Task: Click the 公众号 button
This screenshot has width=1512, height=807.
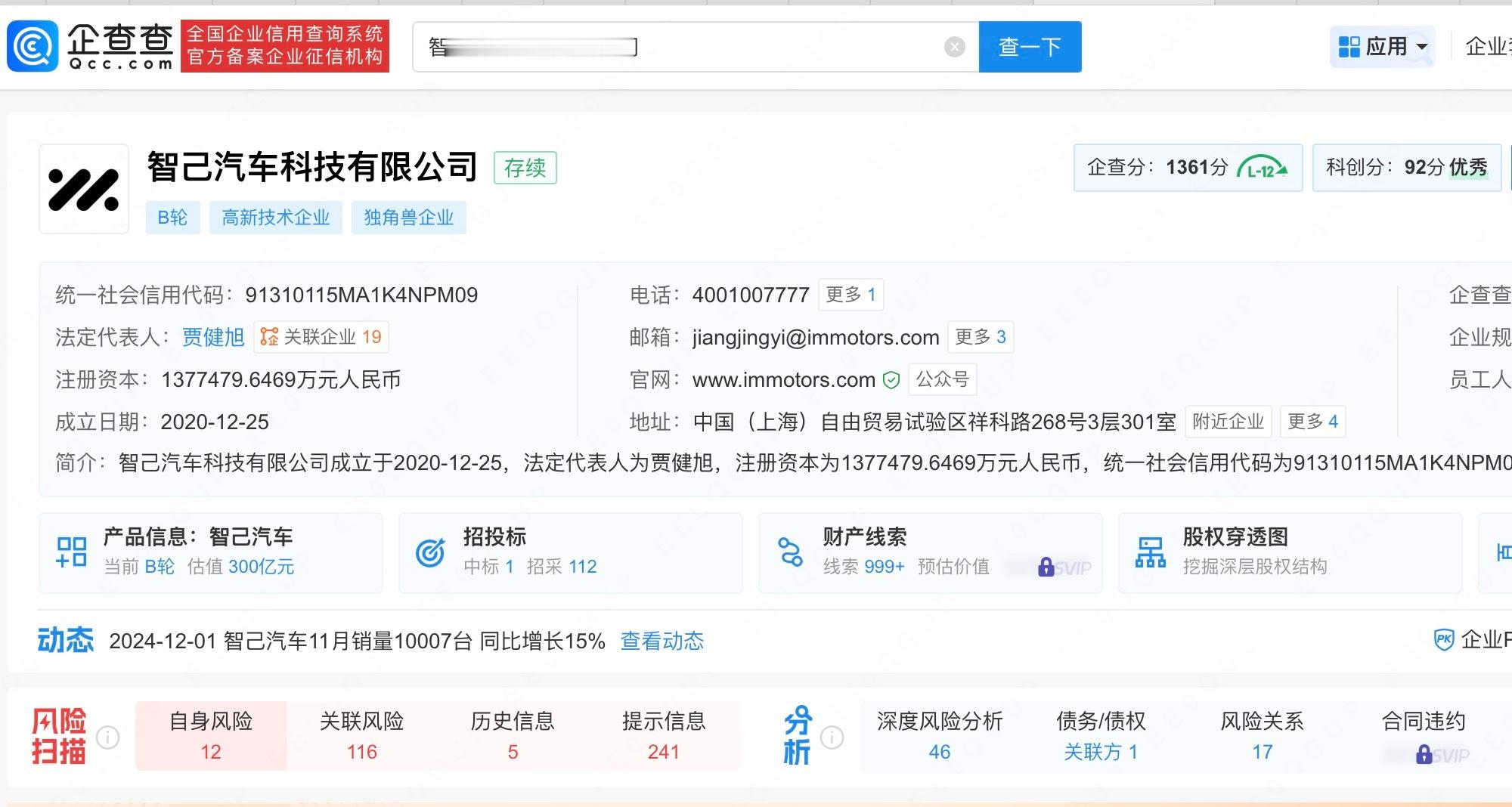Action: (943, 379)
